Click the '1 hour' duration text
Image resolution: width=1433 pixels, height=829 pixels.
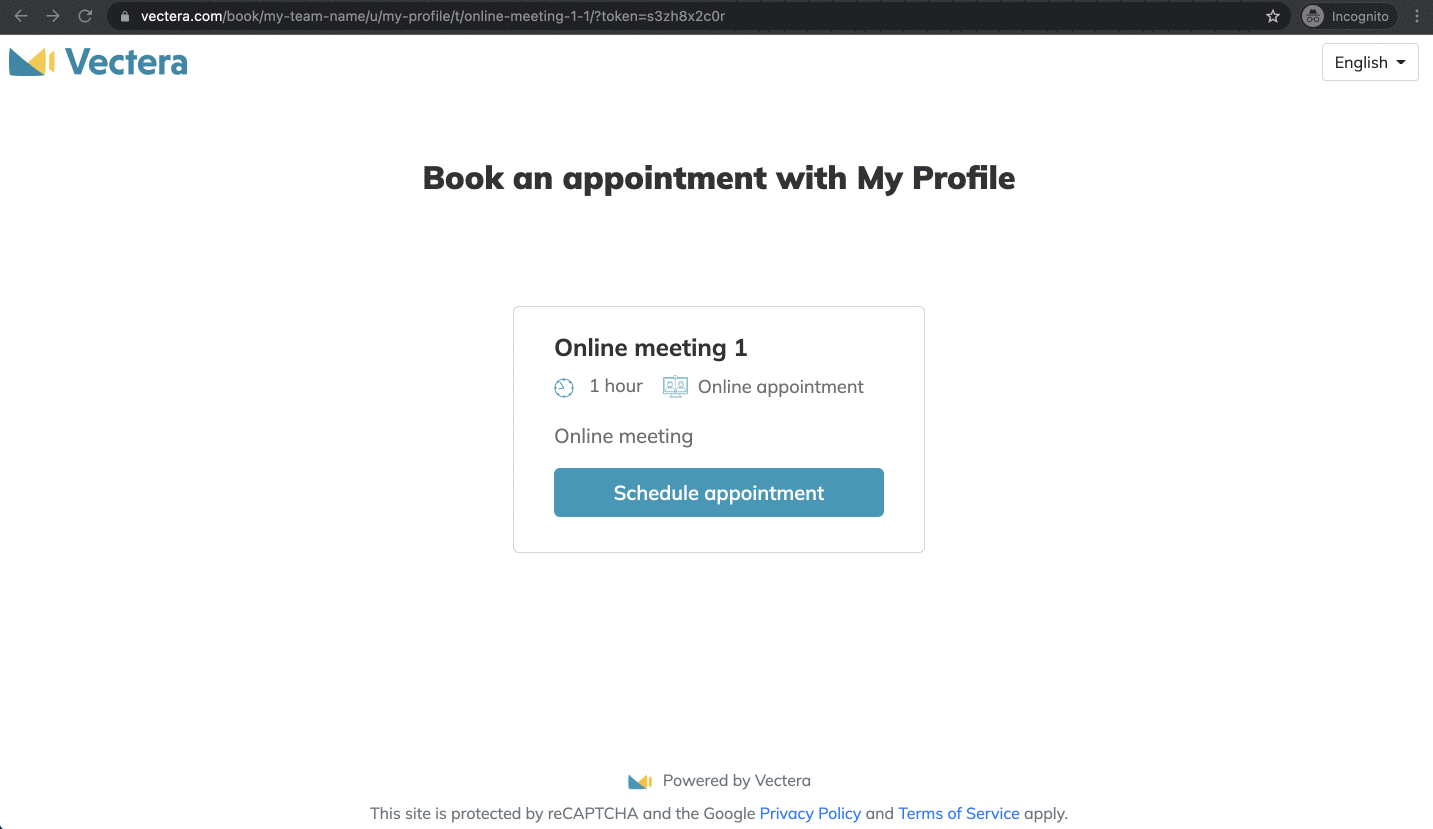coord(616,386)
